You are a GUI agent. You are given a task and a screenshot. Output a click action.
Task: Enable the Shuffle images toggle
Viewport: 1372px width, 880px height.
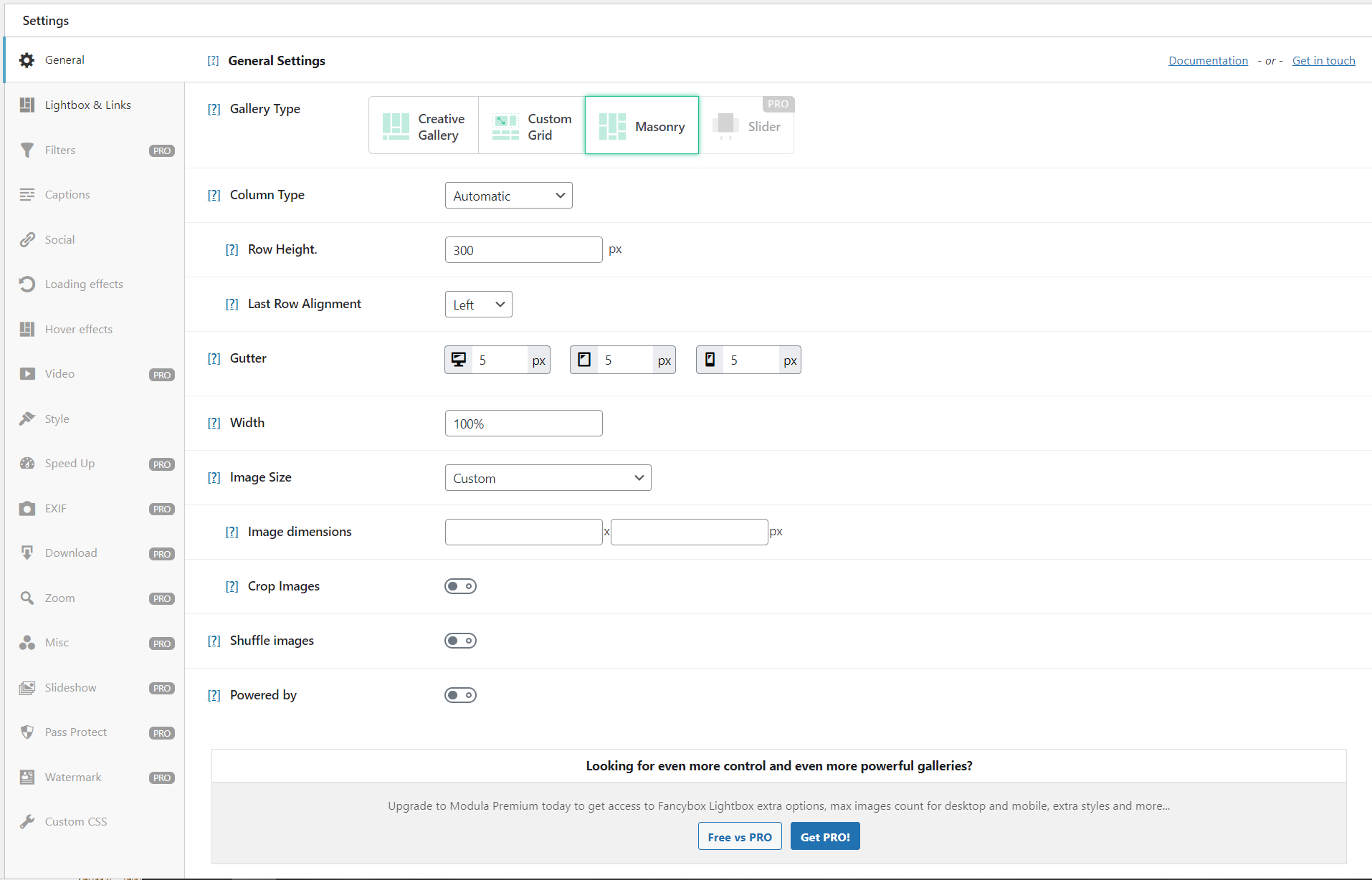[460, 641]
